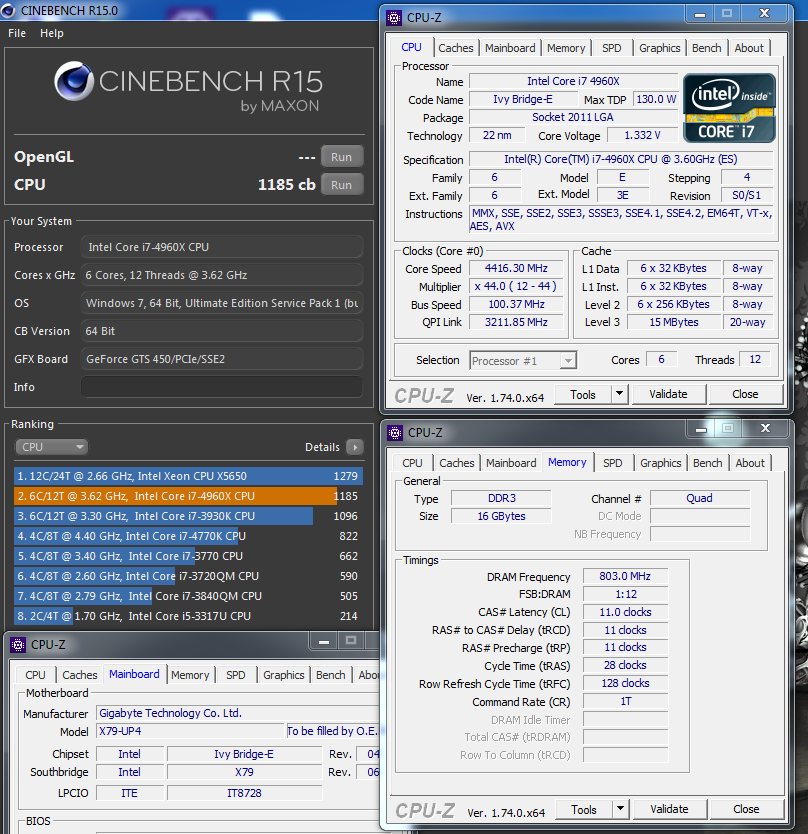
Task: Click DRAM Frequency value 803.0 MHz
Action: pyautogui.click(x=625, y=576)
